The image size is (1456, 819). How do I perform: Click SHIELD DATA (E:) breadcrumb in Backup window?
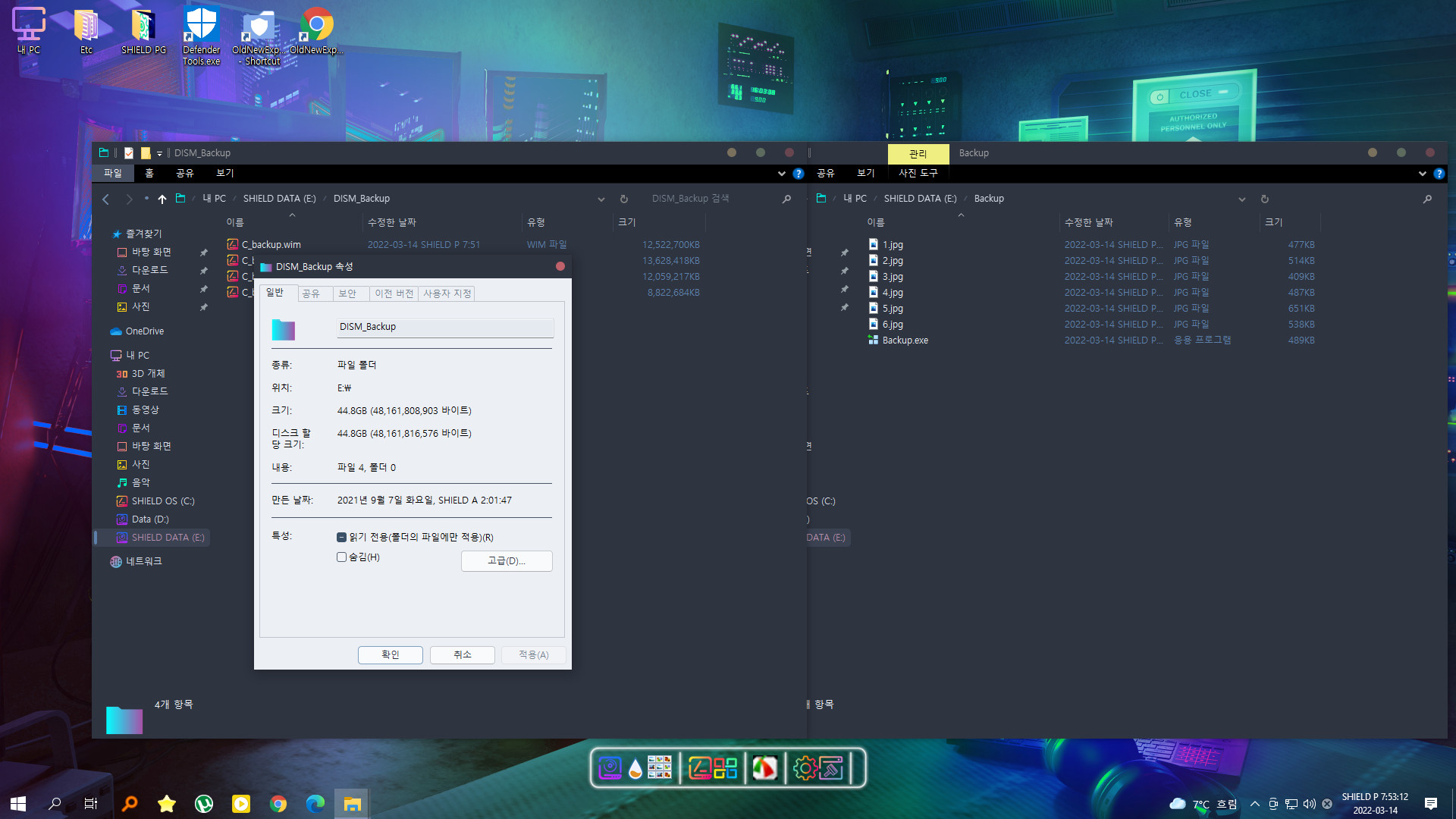click(x=920, y=199)
